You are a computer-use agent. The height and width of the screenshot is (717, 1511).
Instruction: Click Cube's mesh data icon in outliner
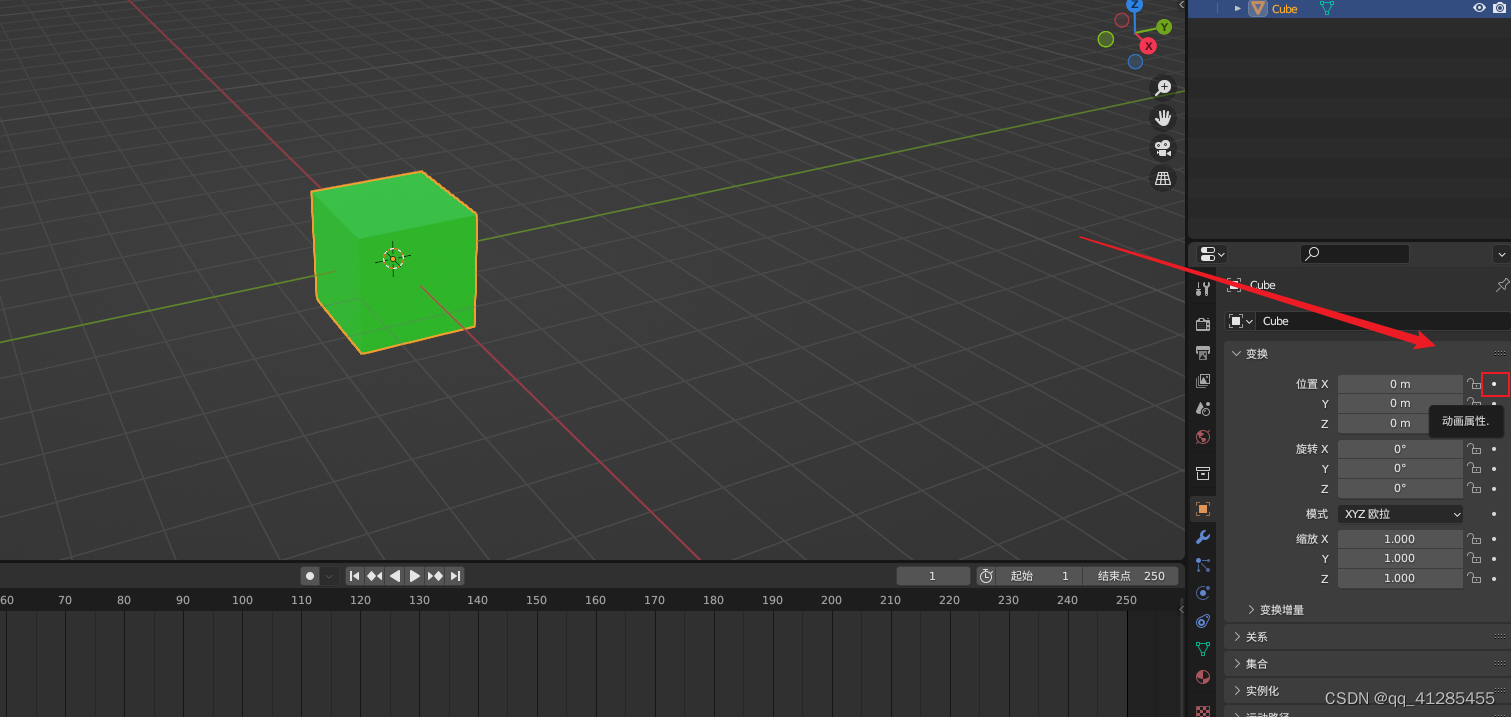tap(1327, 8)
